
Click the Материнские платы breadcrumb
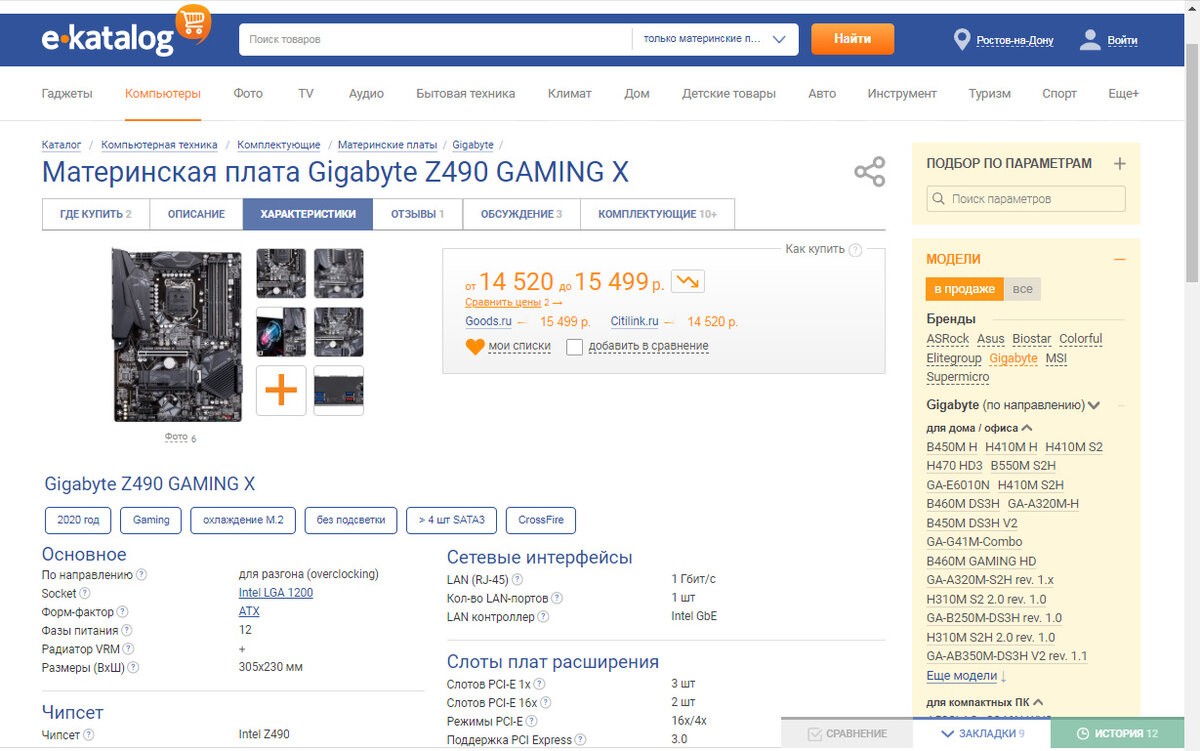click(387, 145)
